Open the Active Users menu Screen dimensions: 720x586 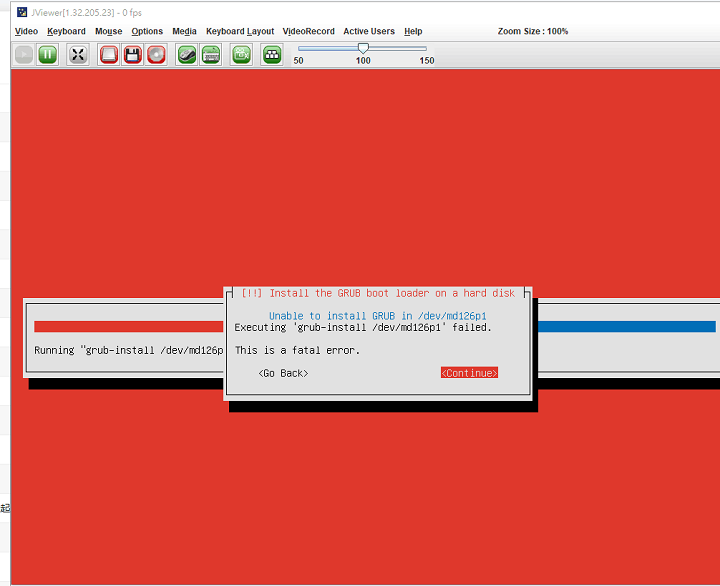tap(369, 31)
